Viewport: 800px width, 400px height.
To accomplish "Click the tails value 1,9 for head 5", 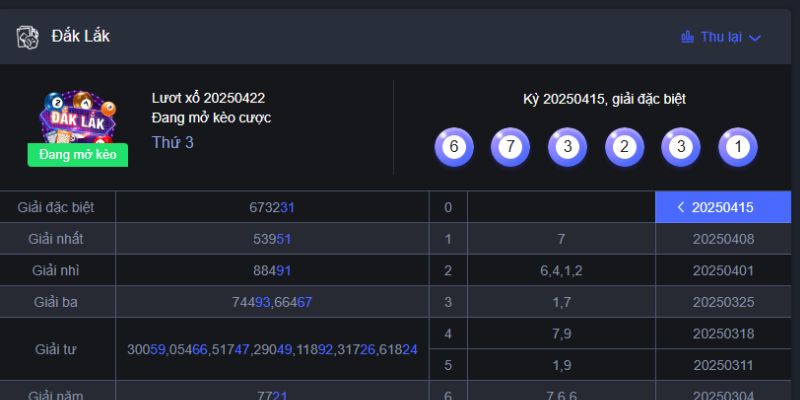I will click(x=561, y=366).
